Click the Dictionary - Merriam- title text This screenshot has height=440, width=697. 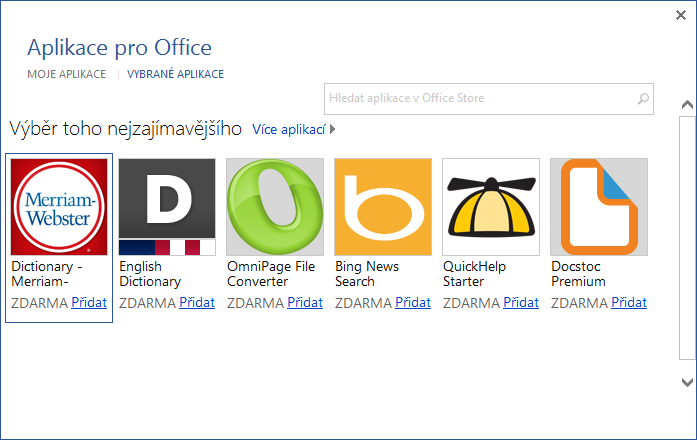point(47,274)
